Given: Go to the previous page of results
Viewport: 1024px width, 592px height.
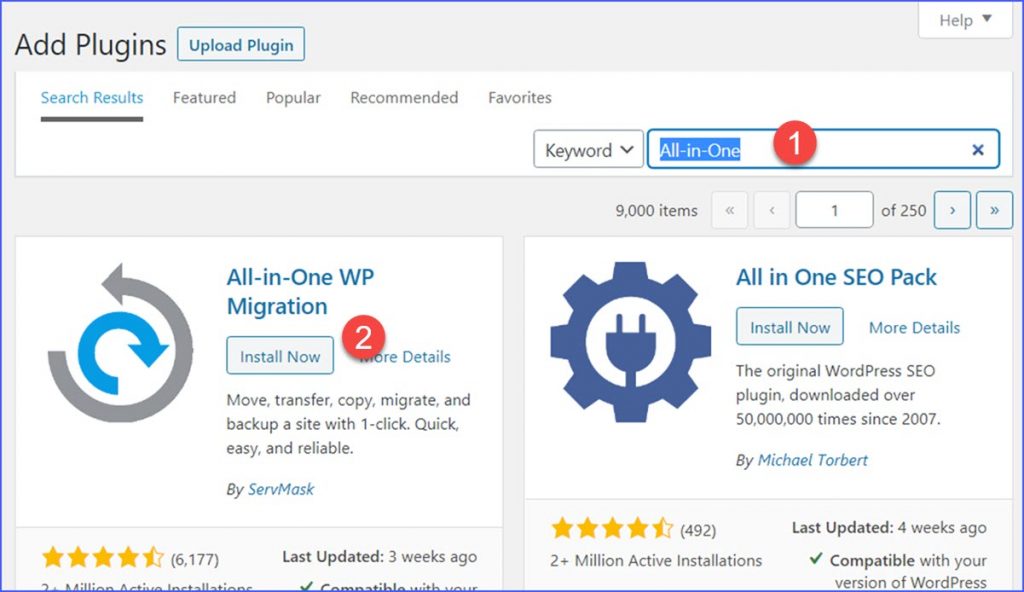Looking at the screenshot, I should click(x=772, y=210).
